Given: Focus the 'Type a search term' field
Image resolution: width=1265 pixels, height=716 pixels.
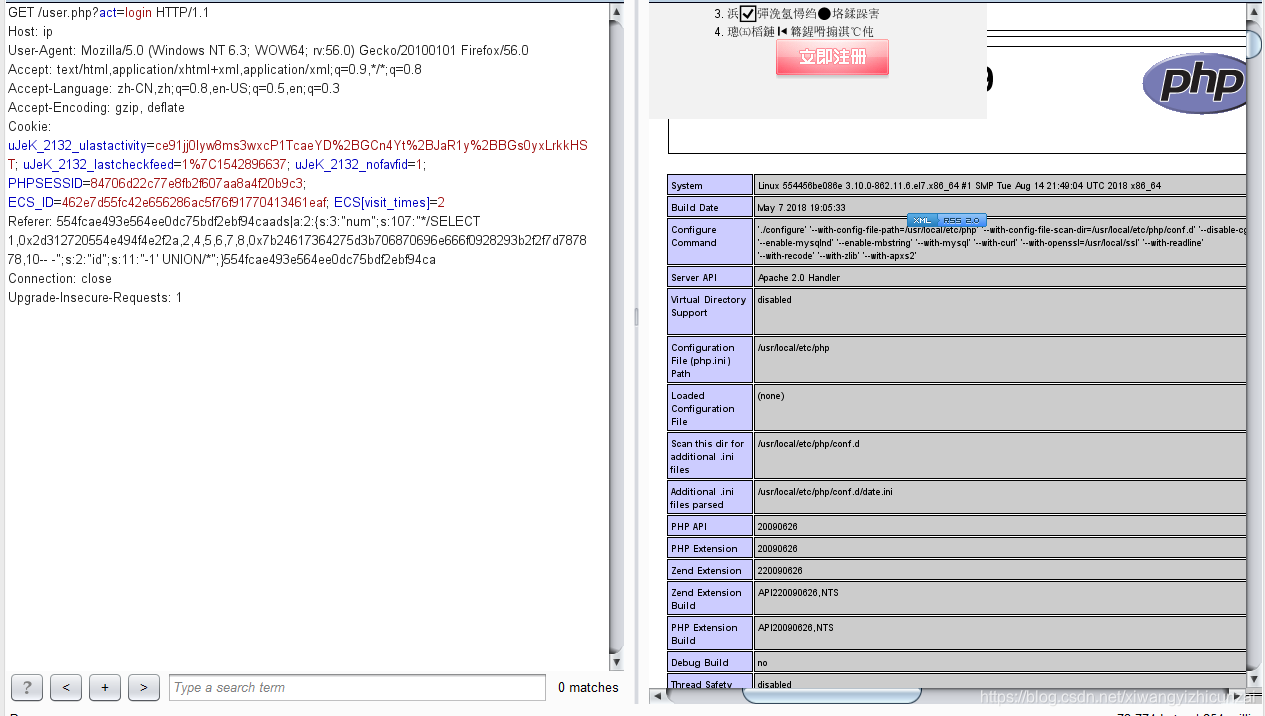Looking at the screenshot, I should tap(357, 687).
